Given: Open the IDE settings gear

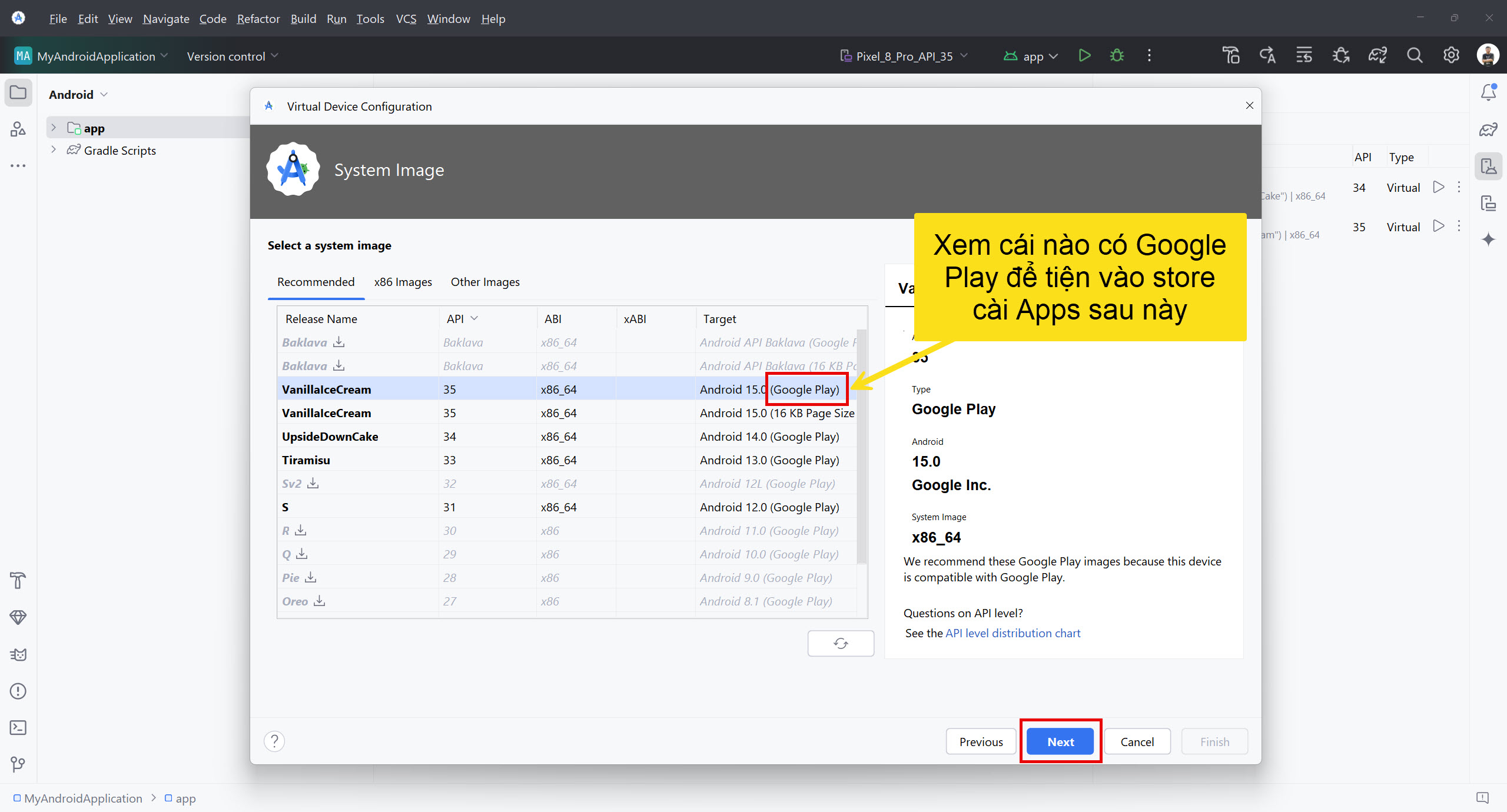Looking at the screenshot, I should pyautogui.click(x=1451, y=55).
